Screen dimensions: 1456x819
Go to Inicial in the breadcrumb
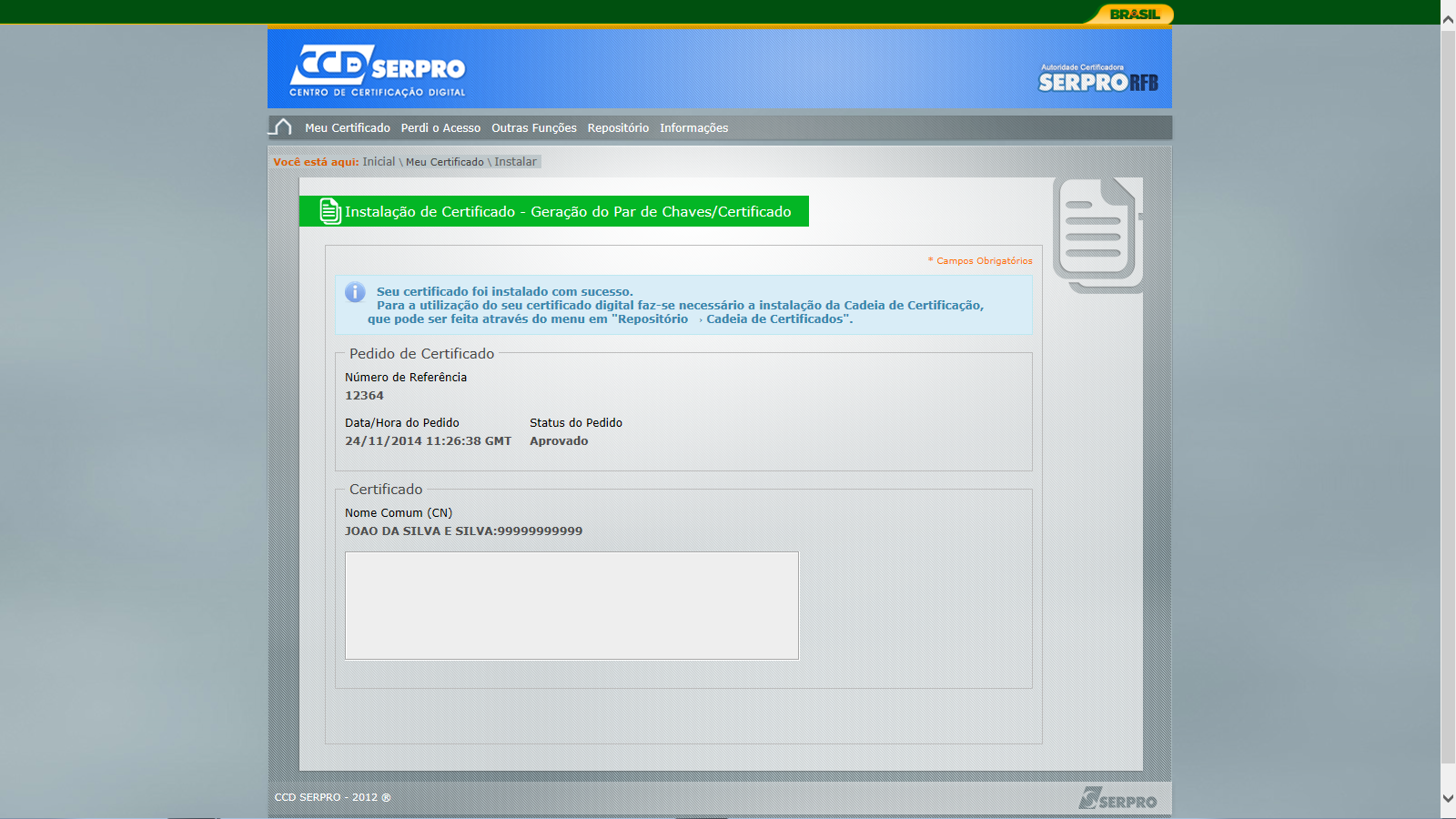point(379,162)
